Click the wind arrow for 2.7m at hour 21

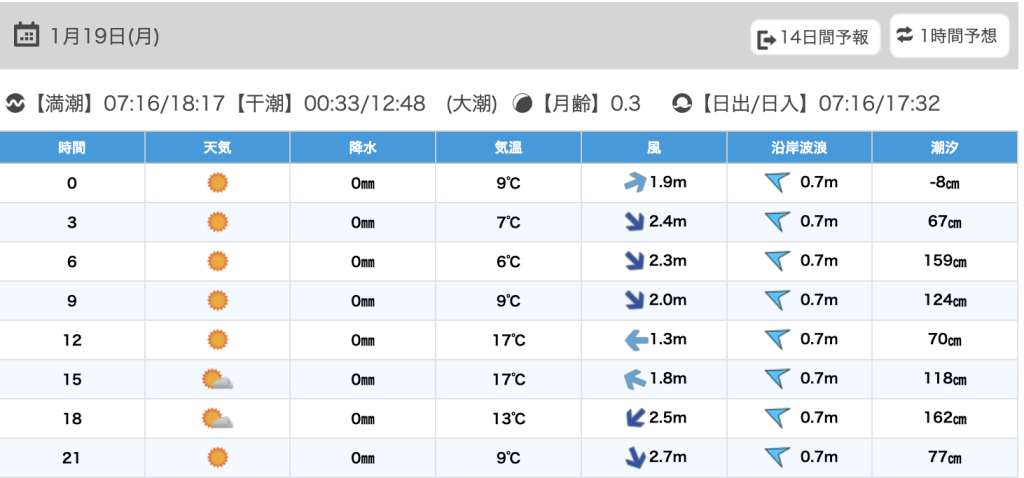point(635,458)
